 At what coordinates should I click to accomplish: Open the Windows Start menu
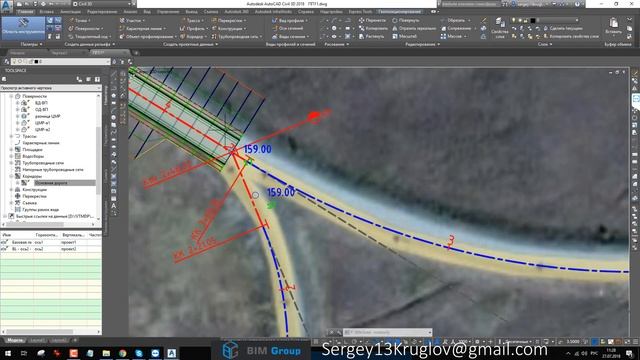tap(7, 353)
